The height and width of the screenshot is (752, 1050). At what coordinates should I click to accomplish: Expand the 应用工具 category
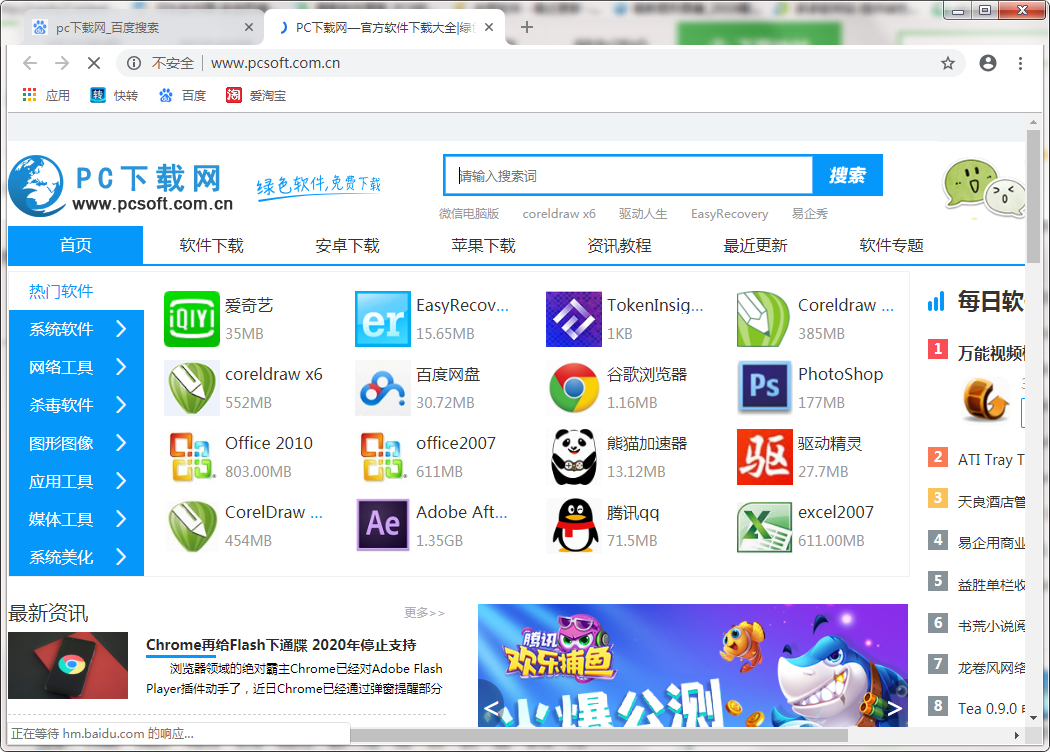[76, 481]
